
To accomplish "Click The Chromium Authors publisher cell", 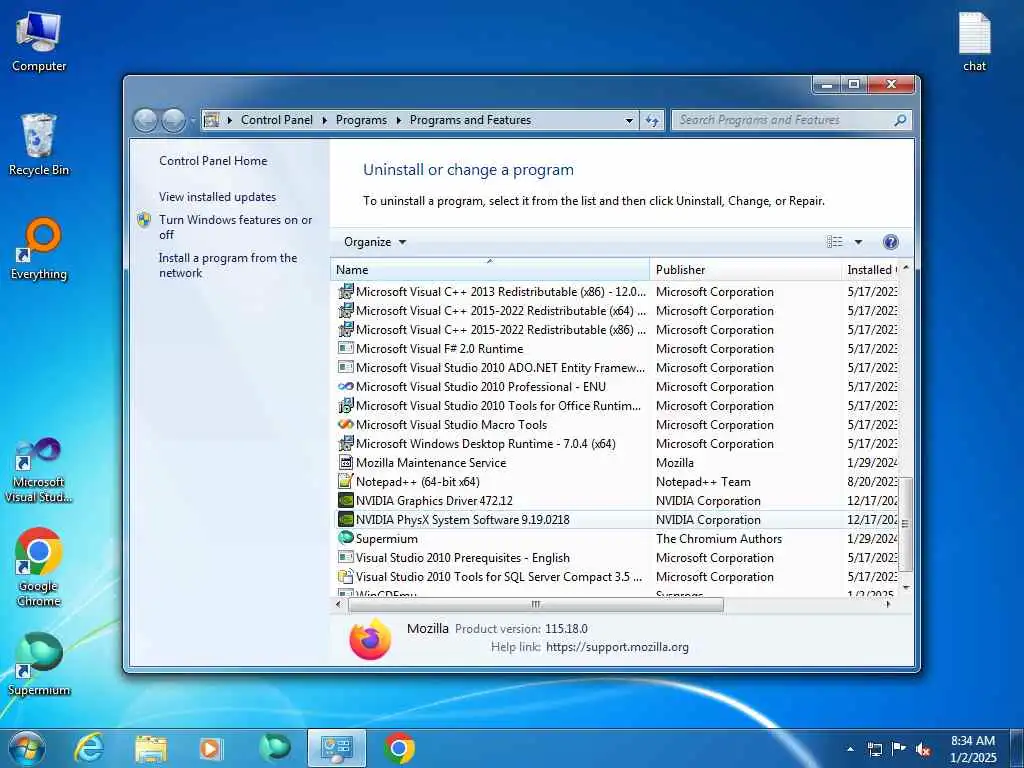I will pos(718,539).
